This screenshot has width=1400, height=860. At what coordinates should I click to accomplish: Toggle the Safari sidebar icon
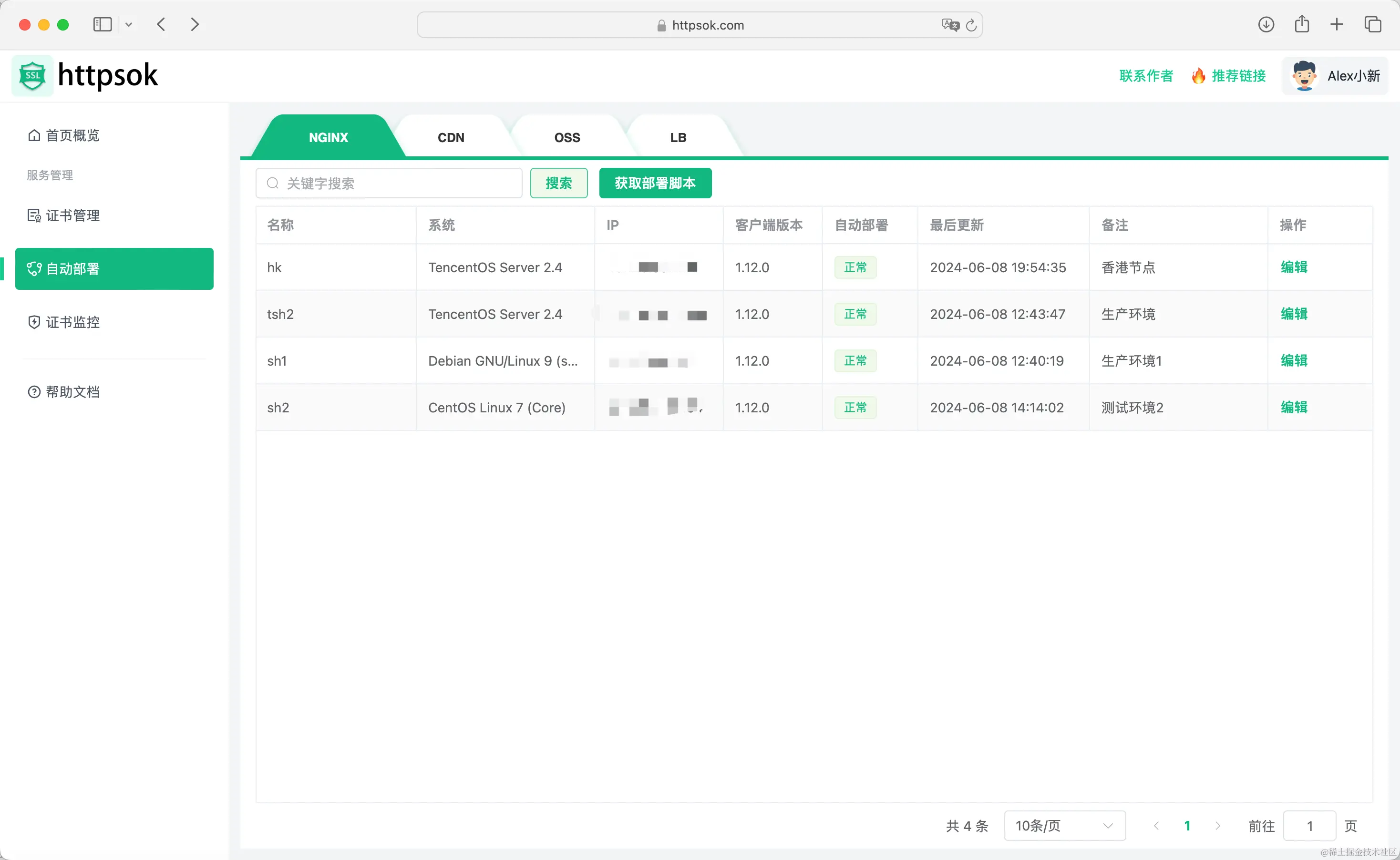pyautogui.click(x=103, y=24)
